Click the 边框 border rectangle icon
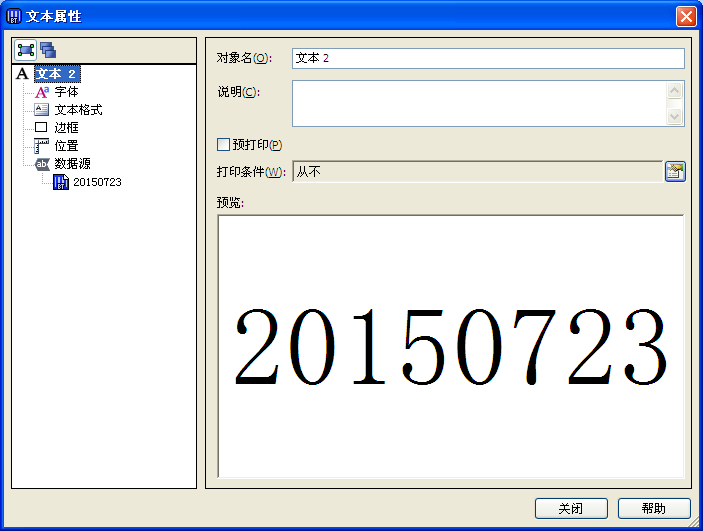Image resolution: width=703 pixels, height=531 pixels. (41, 128)
